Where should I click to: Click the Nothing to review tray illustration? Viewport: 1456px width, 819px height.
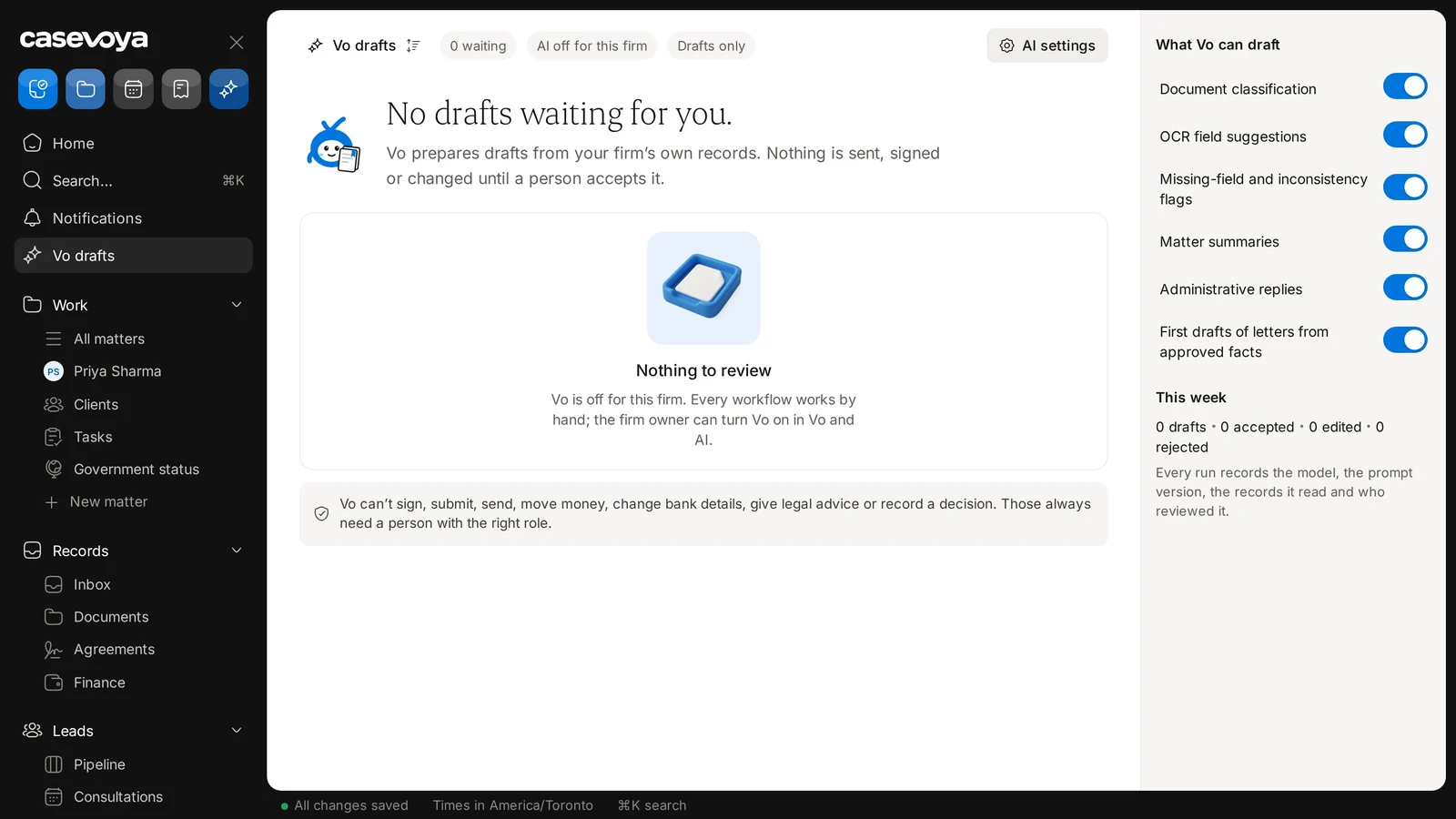click(x=703, y=288)
